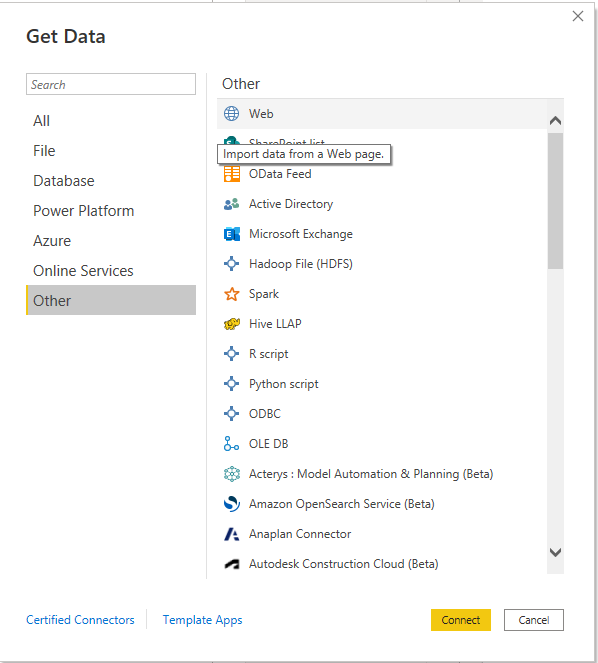Select the Azure category
Screen dimensions: 598x663
click(52, 241)
